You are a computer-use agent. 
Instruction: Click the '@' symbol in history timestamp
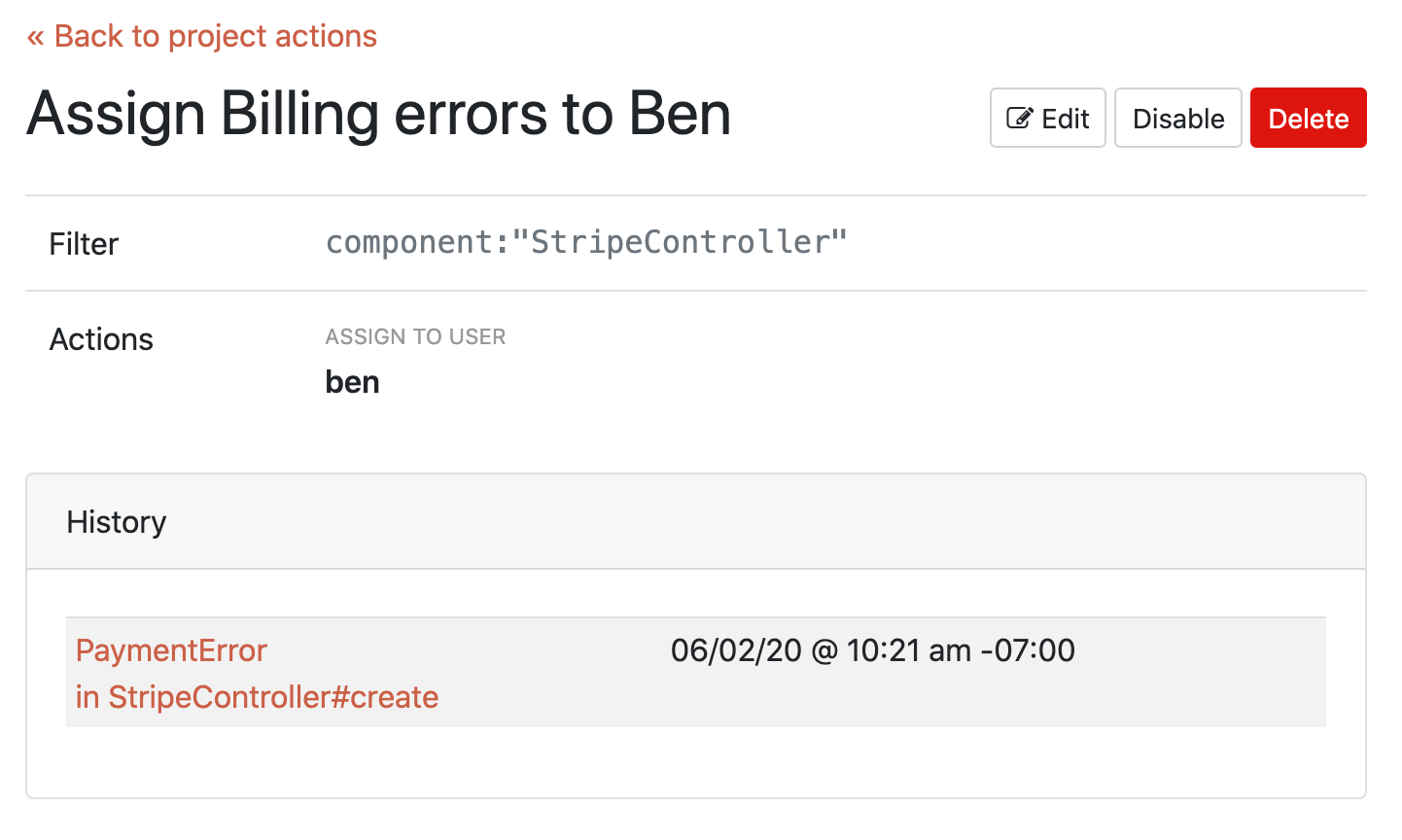[x=824, y=650]
